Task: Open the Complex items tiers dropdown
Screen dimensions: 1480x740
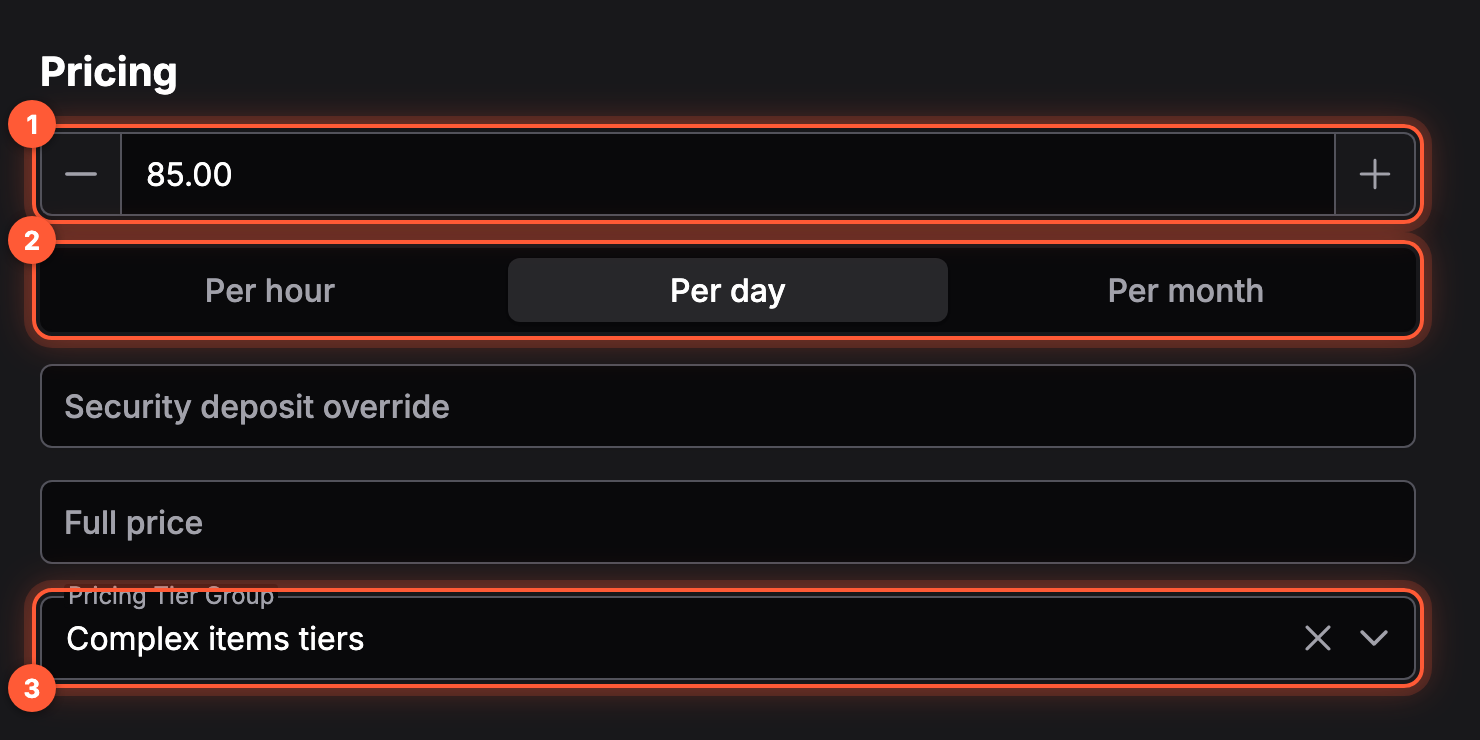Action: point(728,638)
